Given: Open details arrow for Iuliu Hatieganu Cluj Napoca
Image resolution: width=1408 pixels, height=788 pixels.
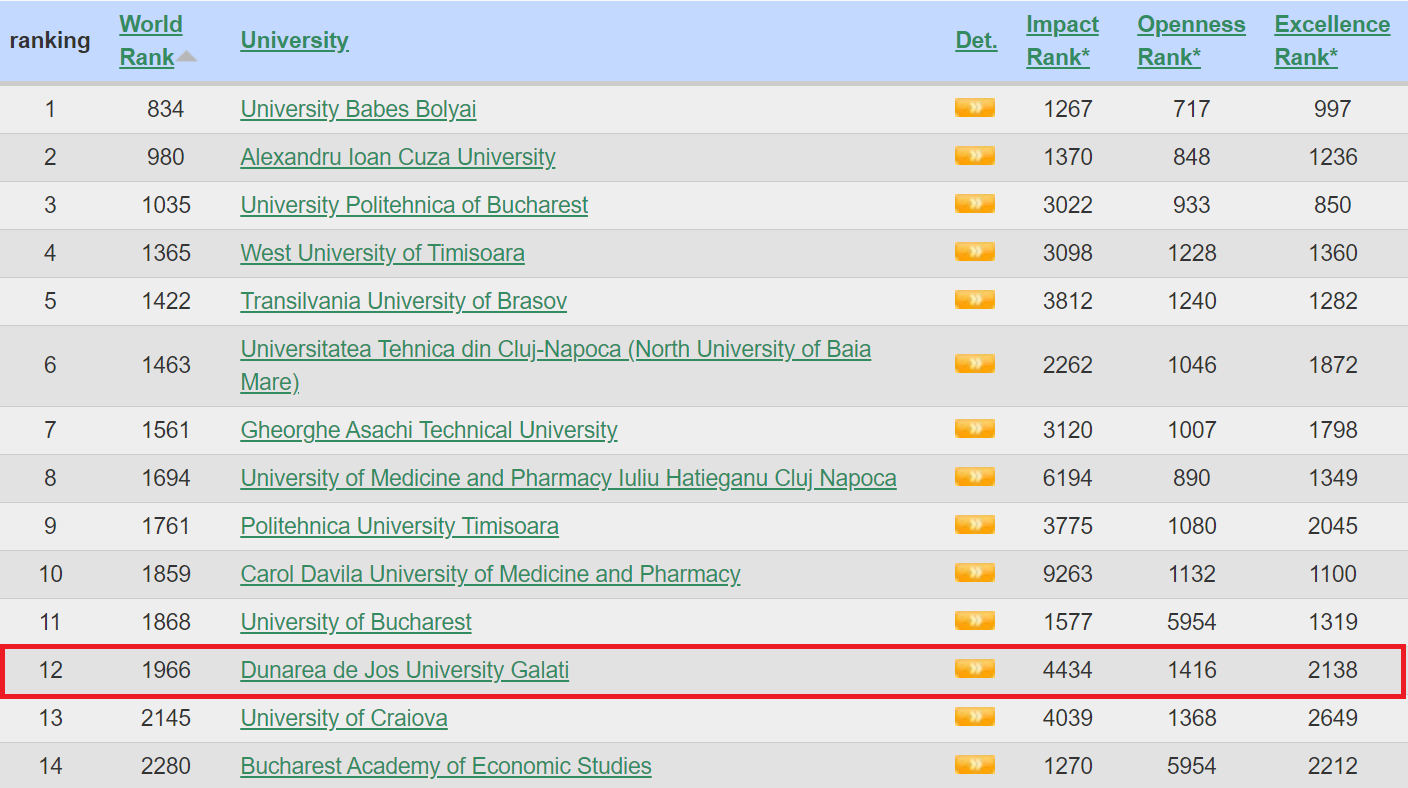Looking at the screenshot, I should 975,477.
